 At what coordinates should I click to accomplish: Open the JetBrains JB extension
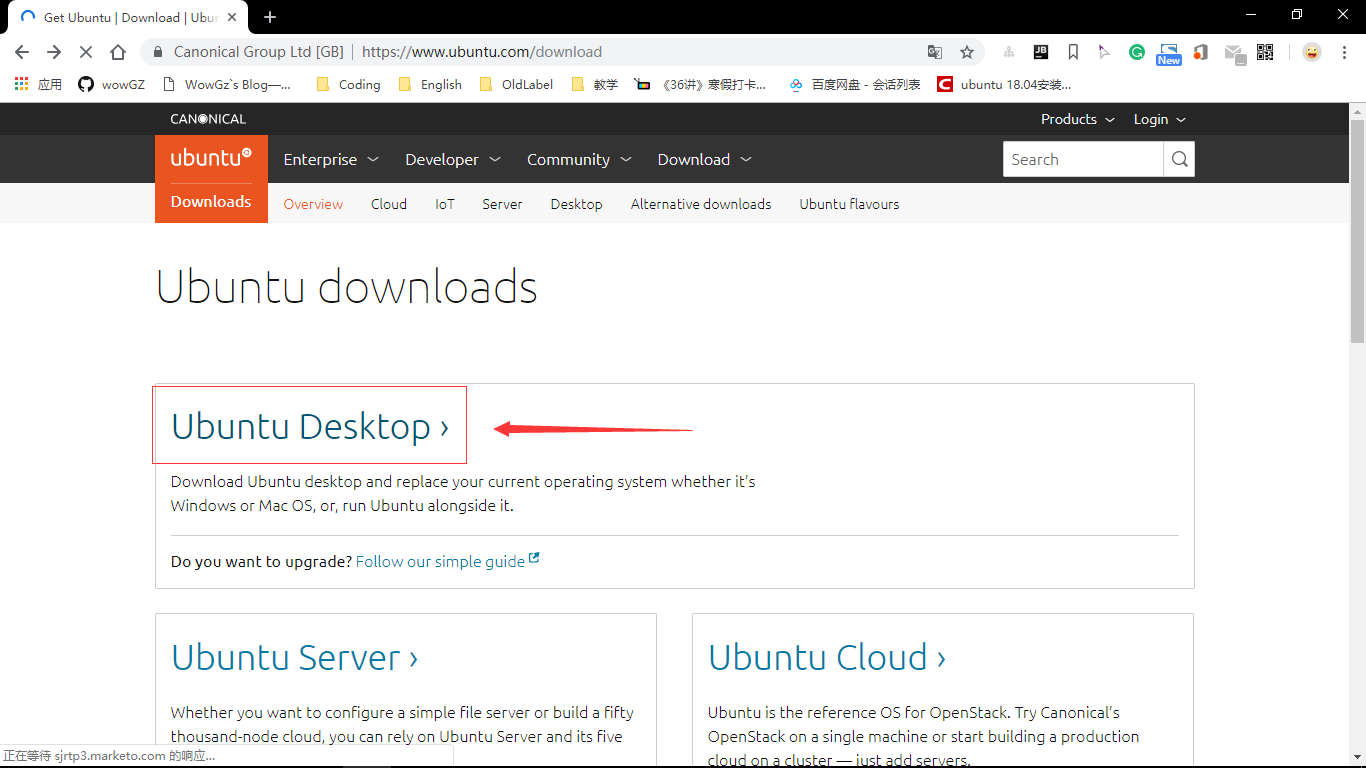coord(1041,52)
